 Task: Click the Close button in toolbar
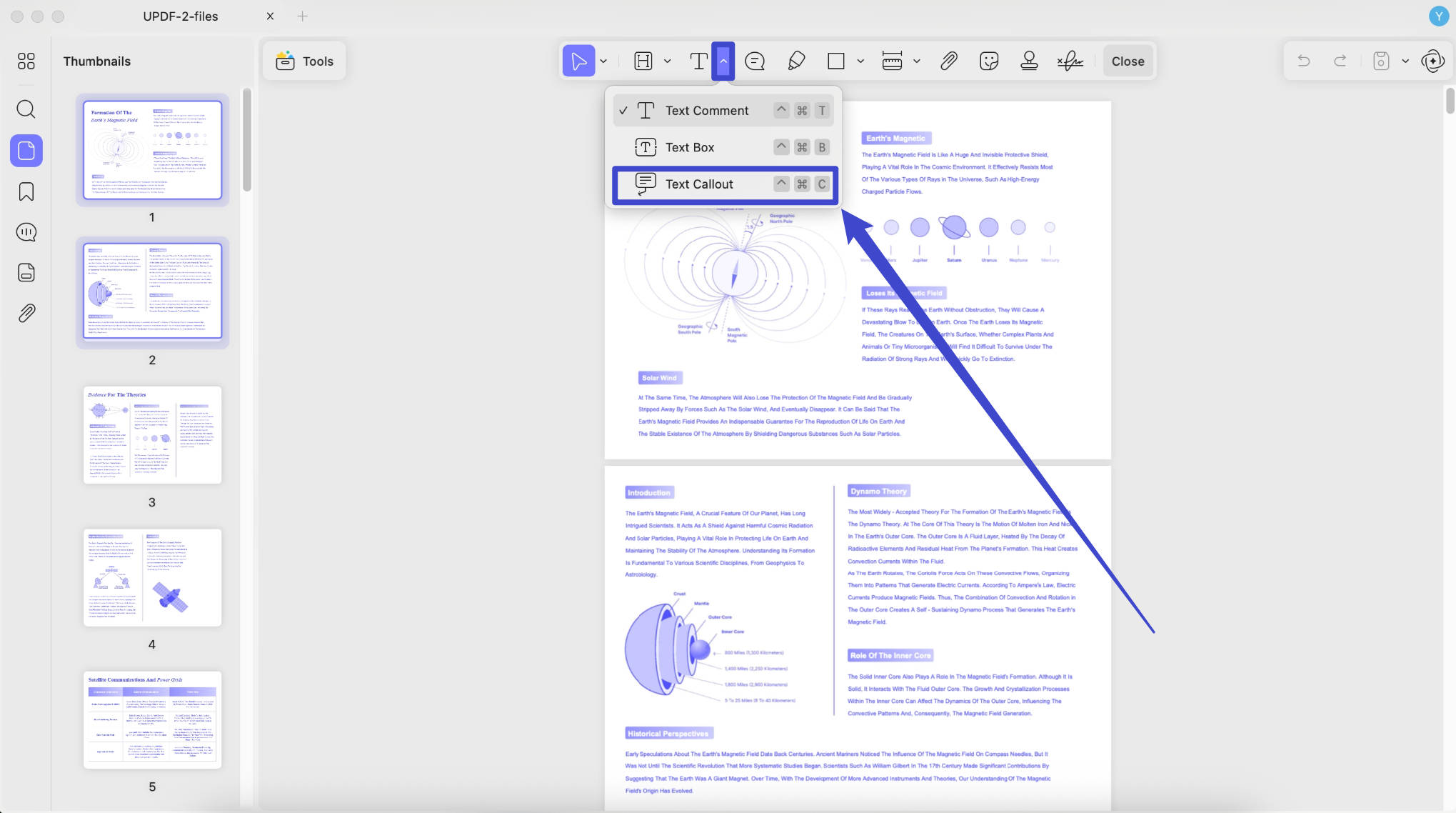[1128, 61]
